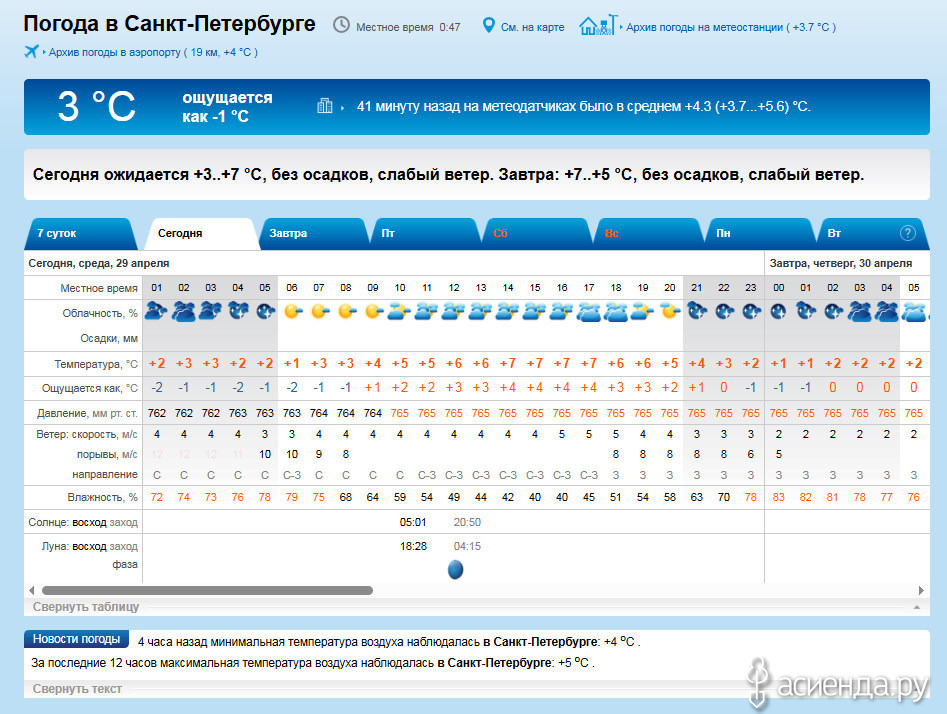The image size is (947, 714).
Task: Click the clock icon near local time
Action: point(342,26)
